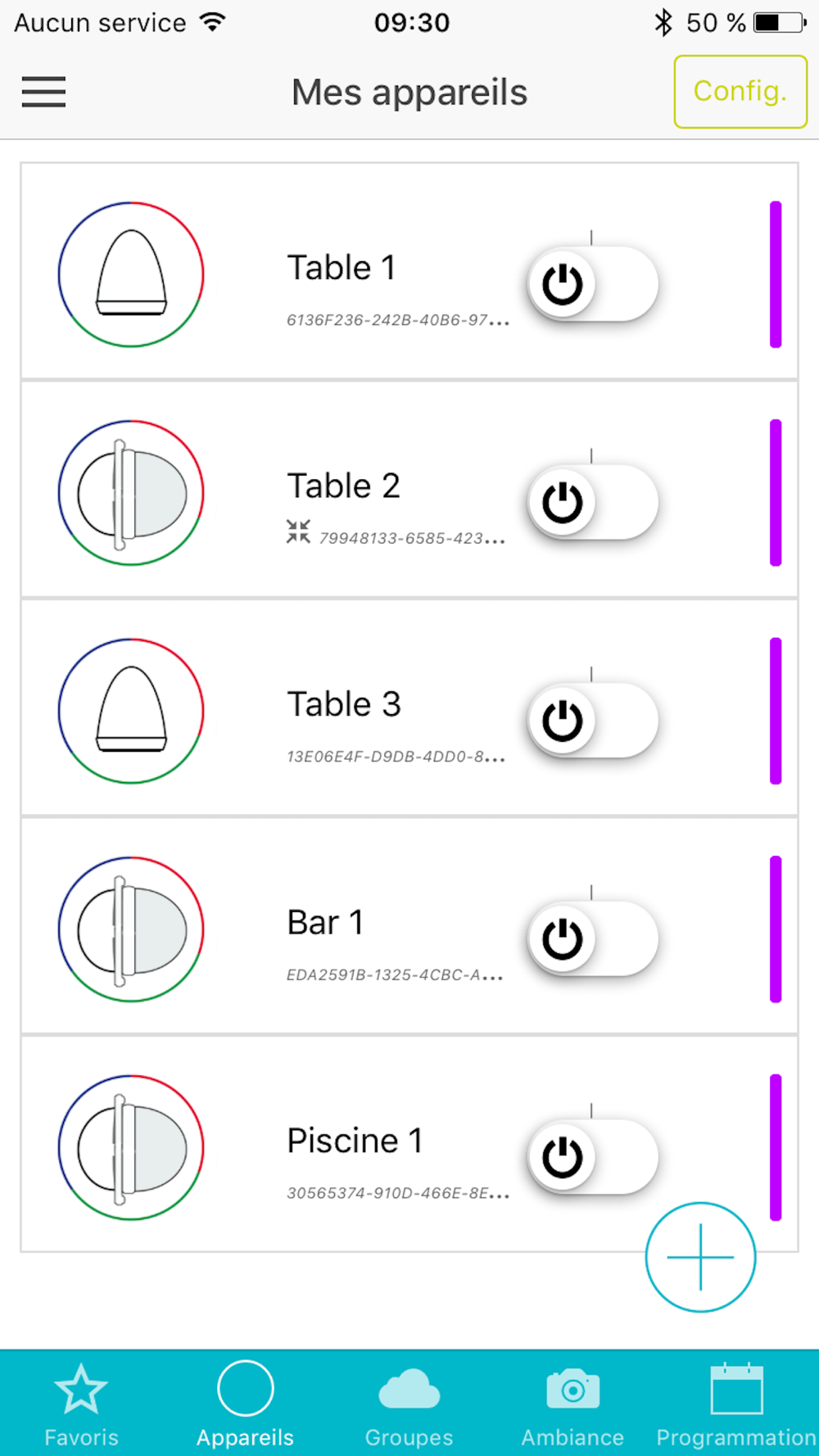Tap the Table 2 wall light icon
The width and height of the screenshot is (819, 1456).
coord(131,493)
